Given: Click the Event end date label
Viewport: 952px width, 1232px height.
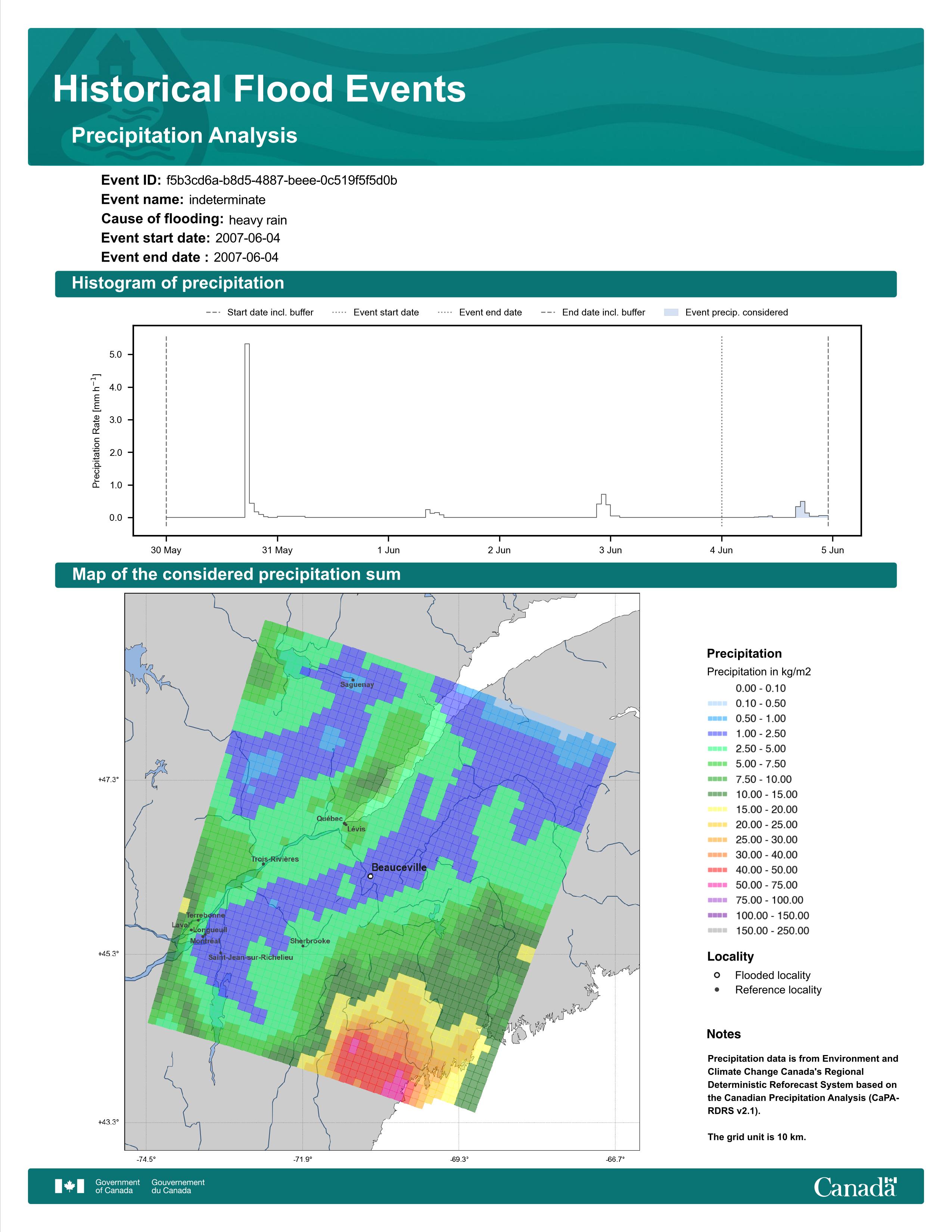Looking at the screenshot, I should (x=155, y=257).
